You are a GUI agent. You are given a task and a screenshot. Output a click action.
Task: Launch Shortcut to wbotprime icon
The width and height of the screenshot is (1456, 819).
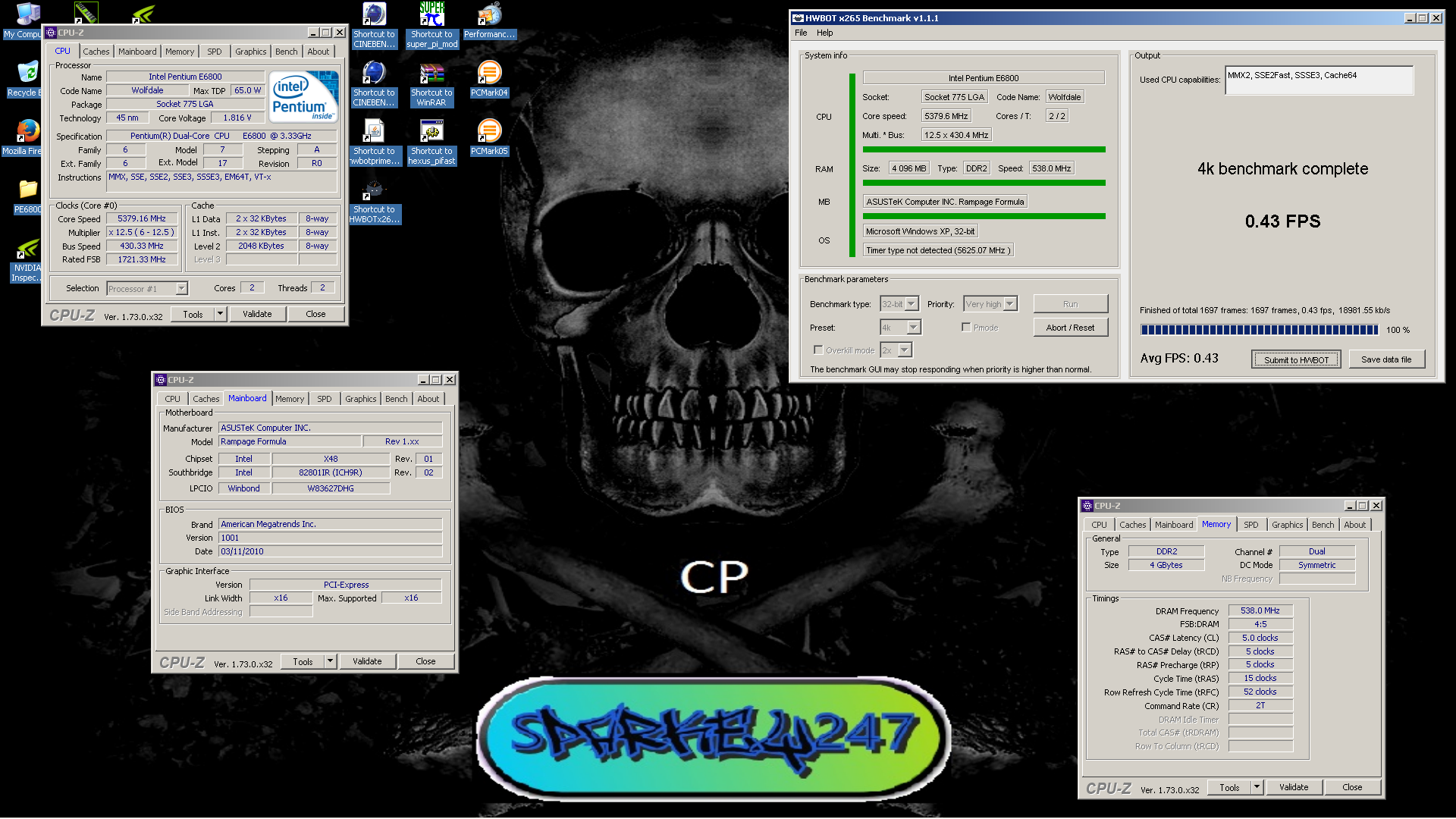[374, 142]
